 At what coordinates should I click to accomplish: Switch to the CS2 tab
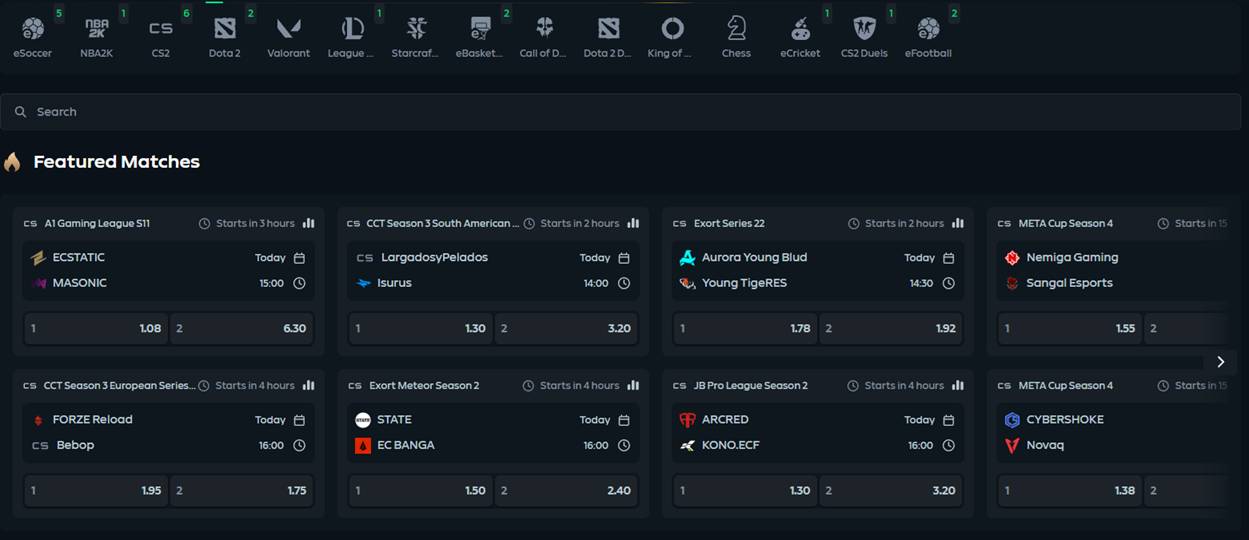161,30
